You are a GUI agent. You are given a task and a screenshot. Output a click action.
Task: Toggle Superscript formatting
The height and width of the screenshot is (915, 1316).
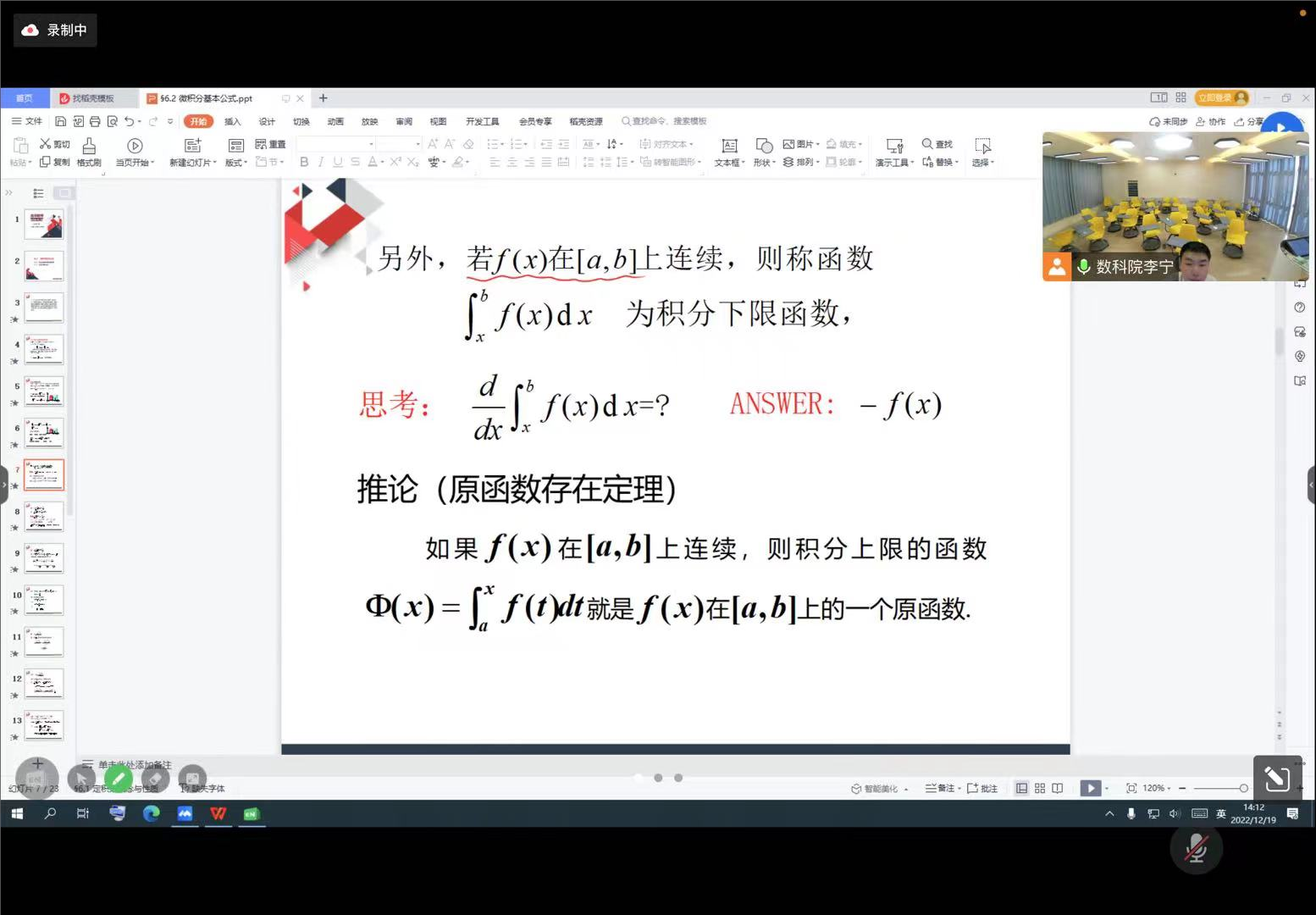pyautogui.click(x=395, y=162)
